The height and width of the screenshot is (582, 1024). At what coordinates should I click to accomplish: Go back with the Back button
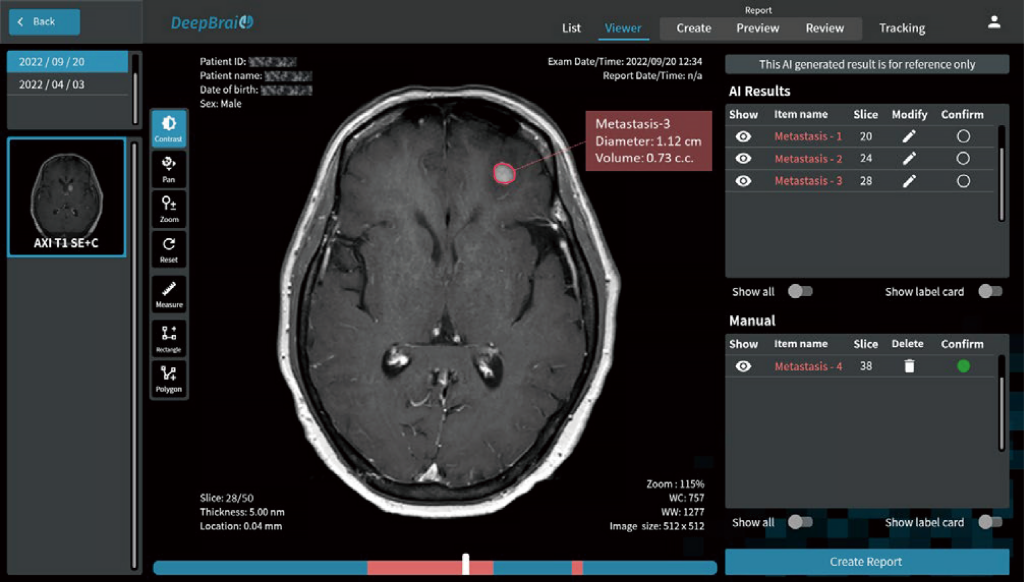(43, 21)
